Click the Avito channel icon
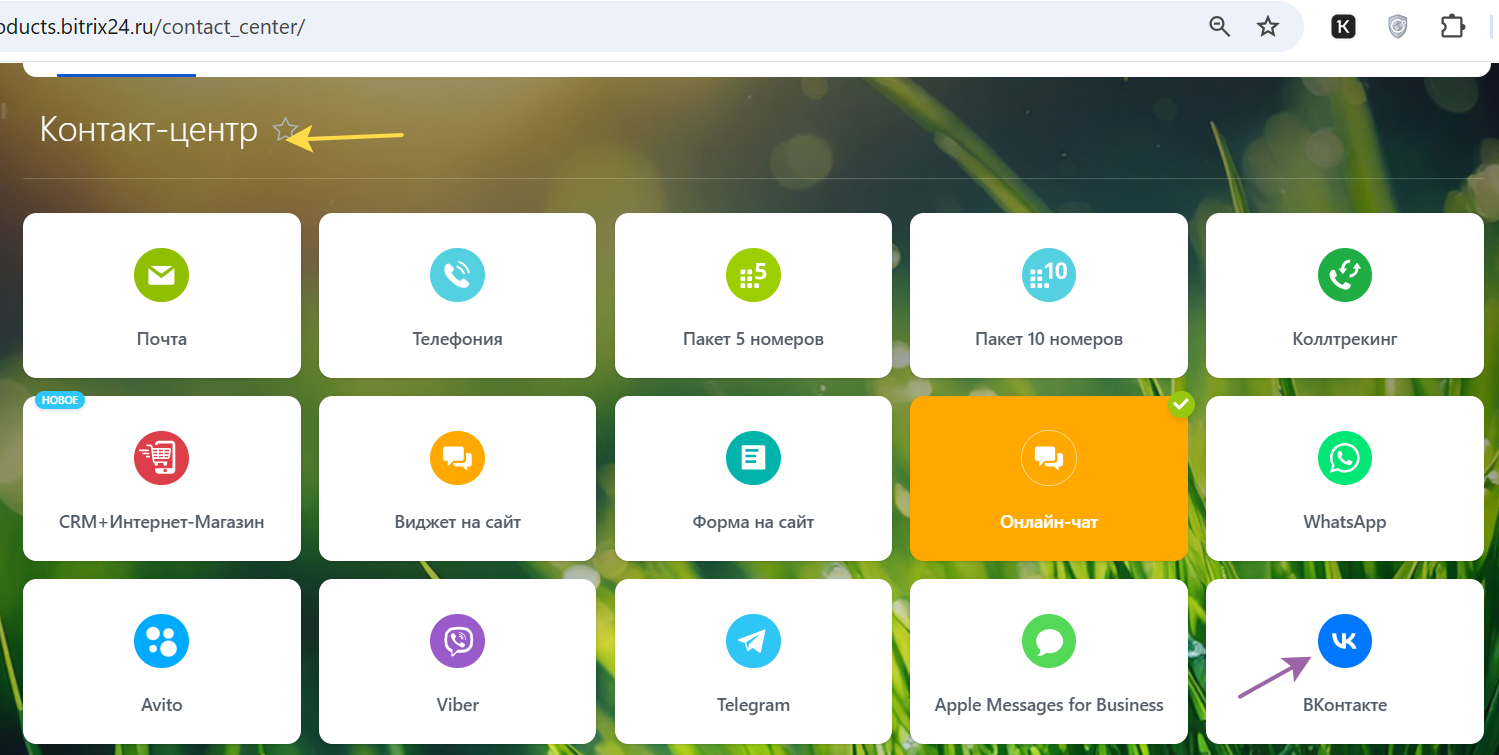 pos(161,641)
